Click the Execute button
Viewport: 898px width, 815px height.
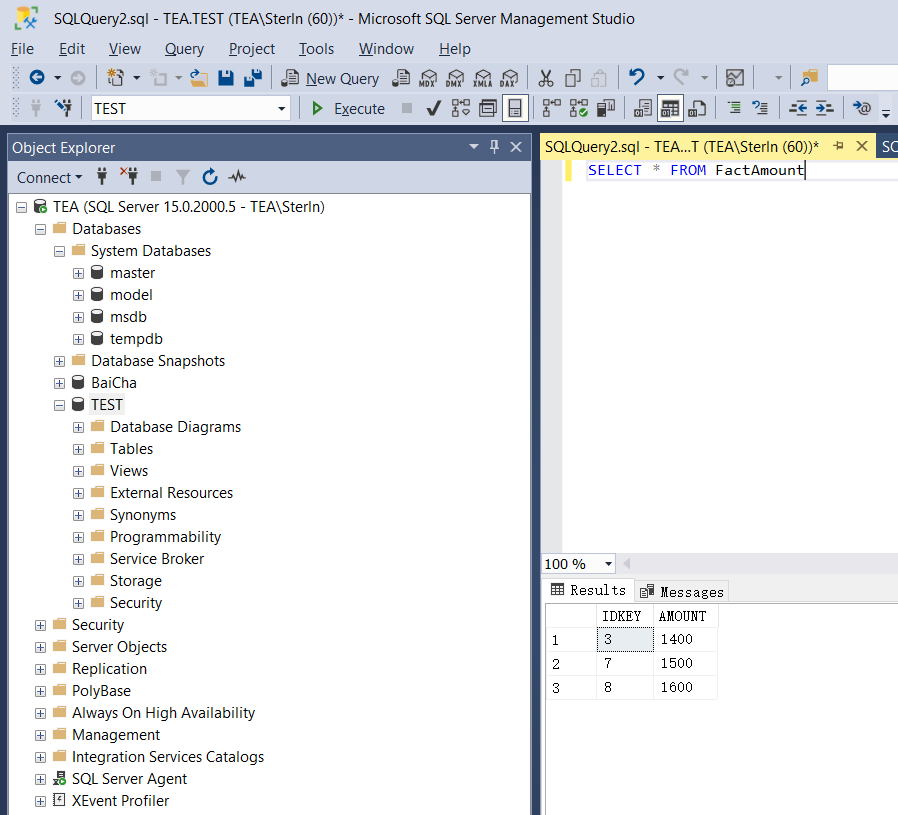(348, 108)
